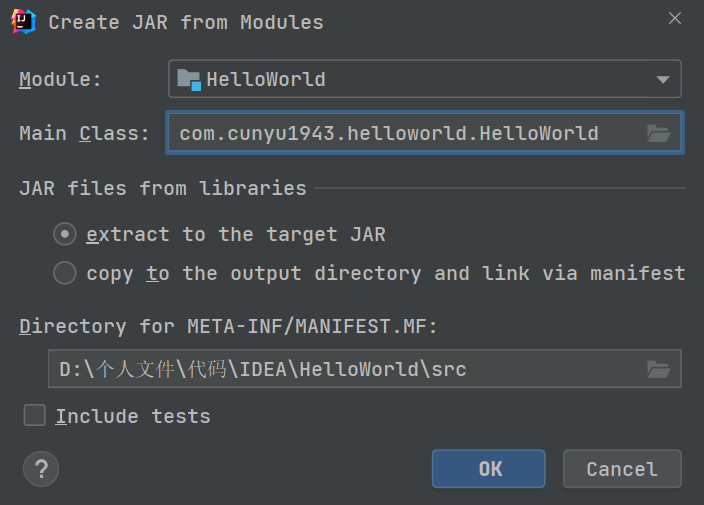Viewport: 704px width, 505px height.
Task: Select "extract to the target JAR" option
Action: coord(65,234)
